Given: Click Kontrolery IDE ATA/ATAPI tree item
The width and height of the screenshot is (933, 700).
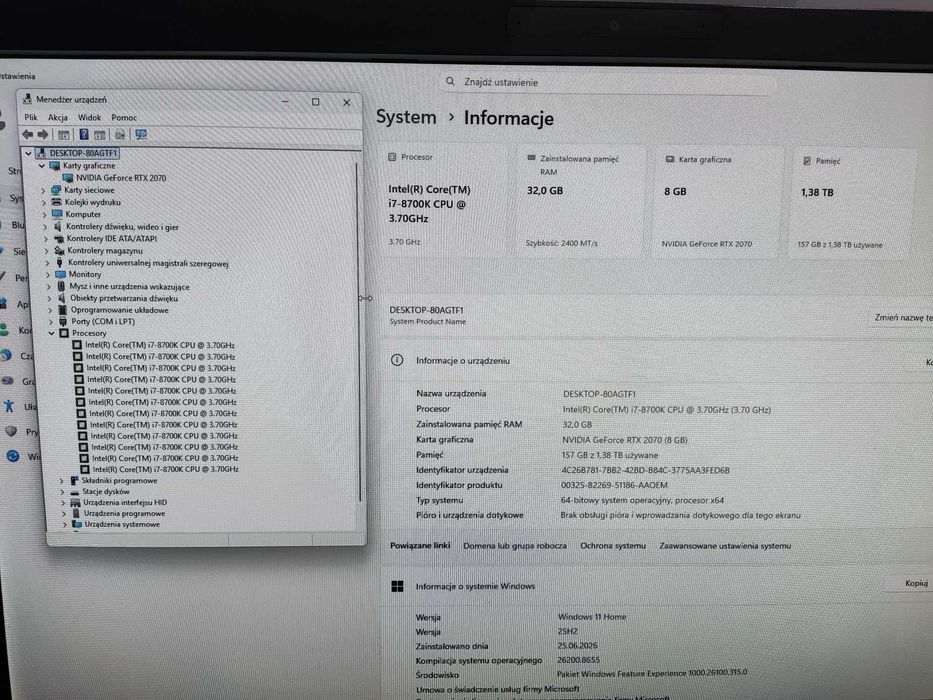Looking at the screenshot, I should (111, 239).
